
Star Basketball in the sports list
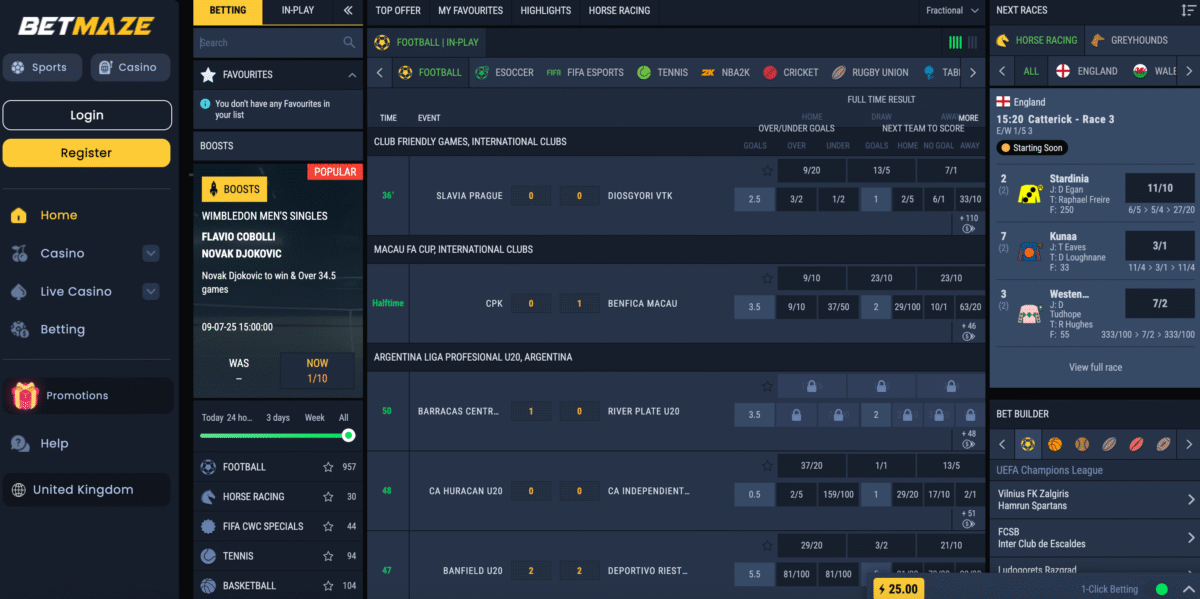pyautogui.click(x=328, y=586)
